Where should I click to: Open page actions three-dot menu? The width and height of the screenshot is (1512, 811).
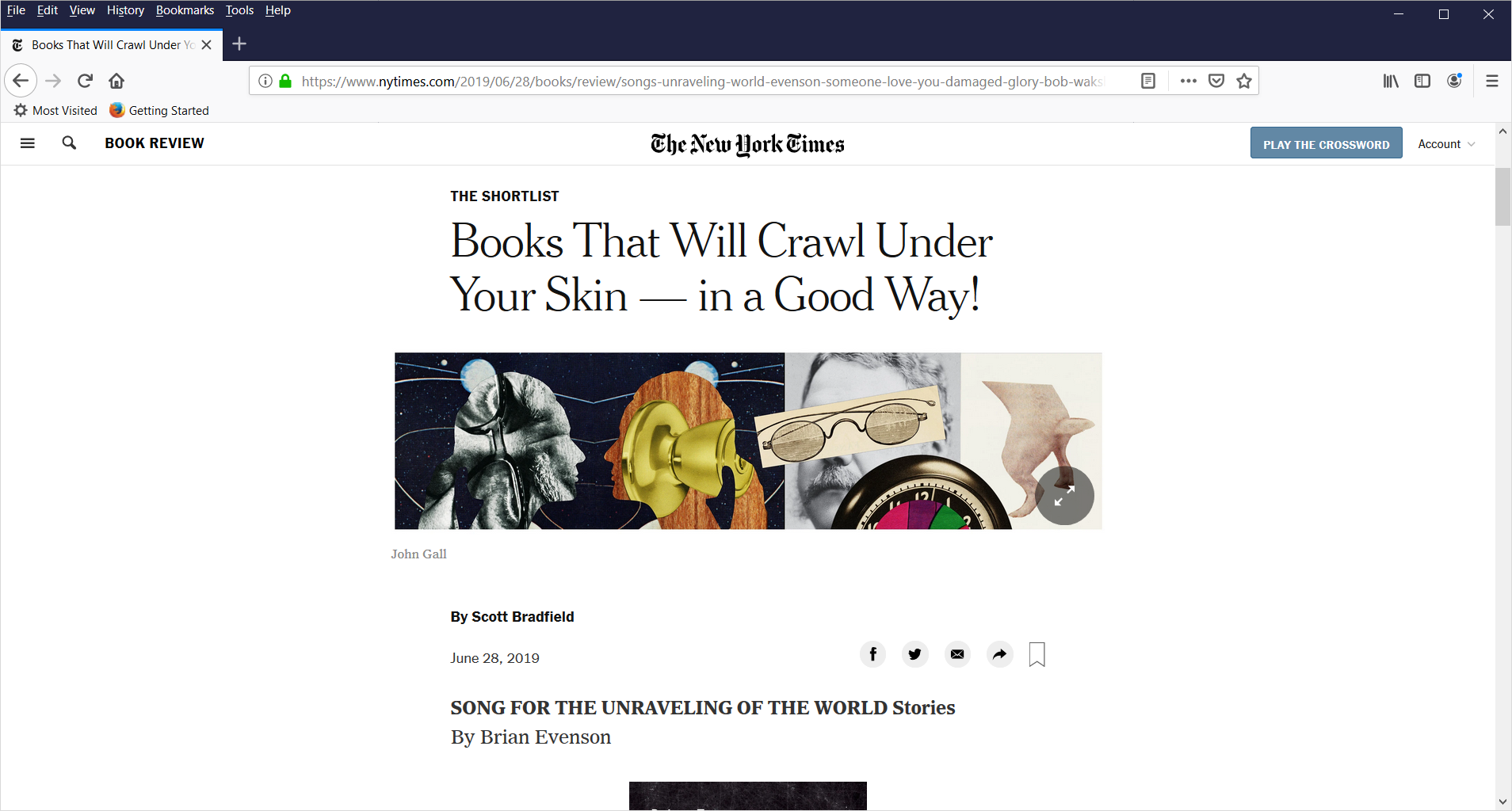1188,81
